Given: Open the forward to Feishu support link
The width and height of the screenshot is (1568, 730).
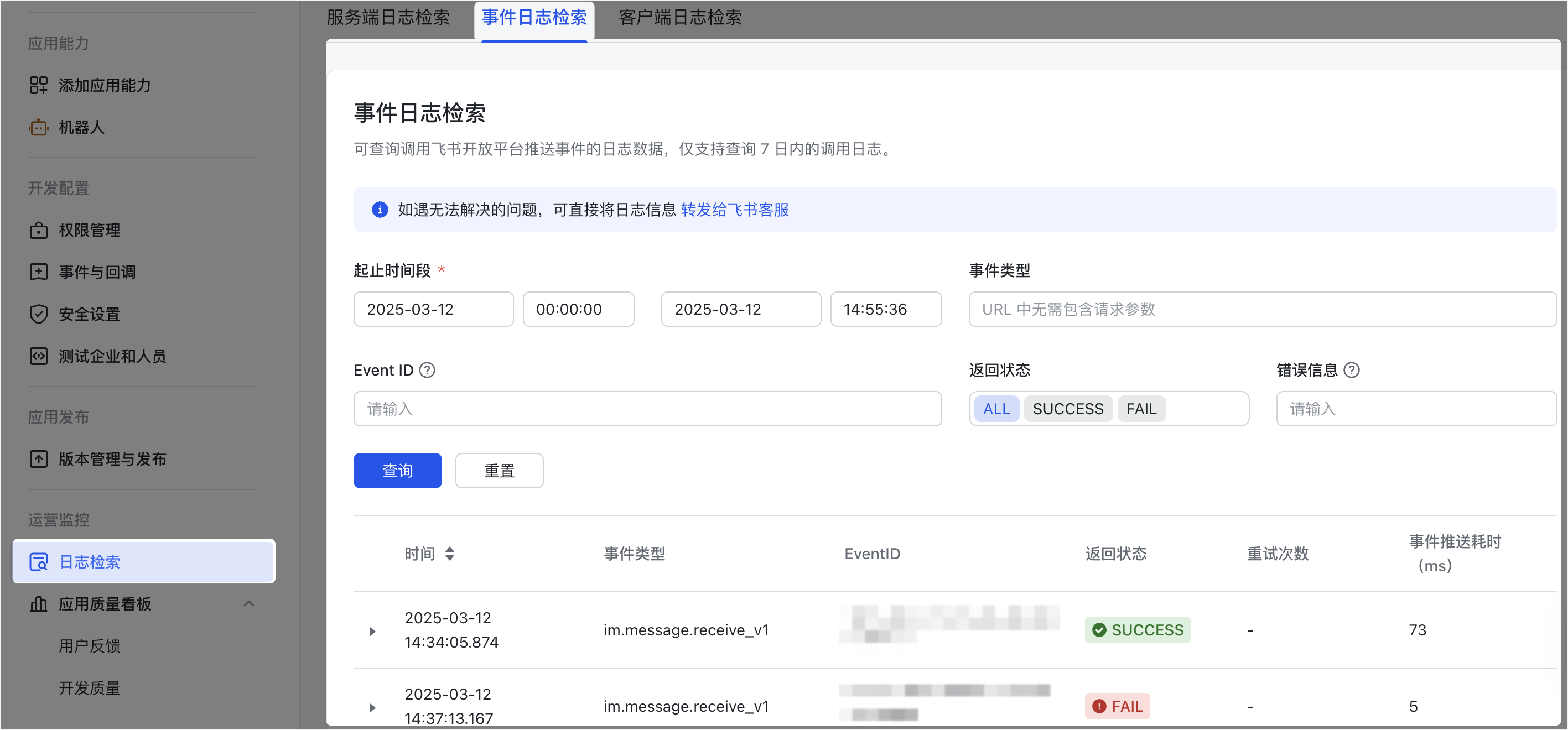Looking at the screenshot, I should coord(734,210).
